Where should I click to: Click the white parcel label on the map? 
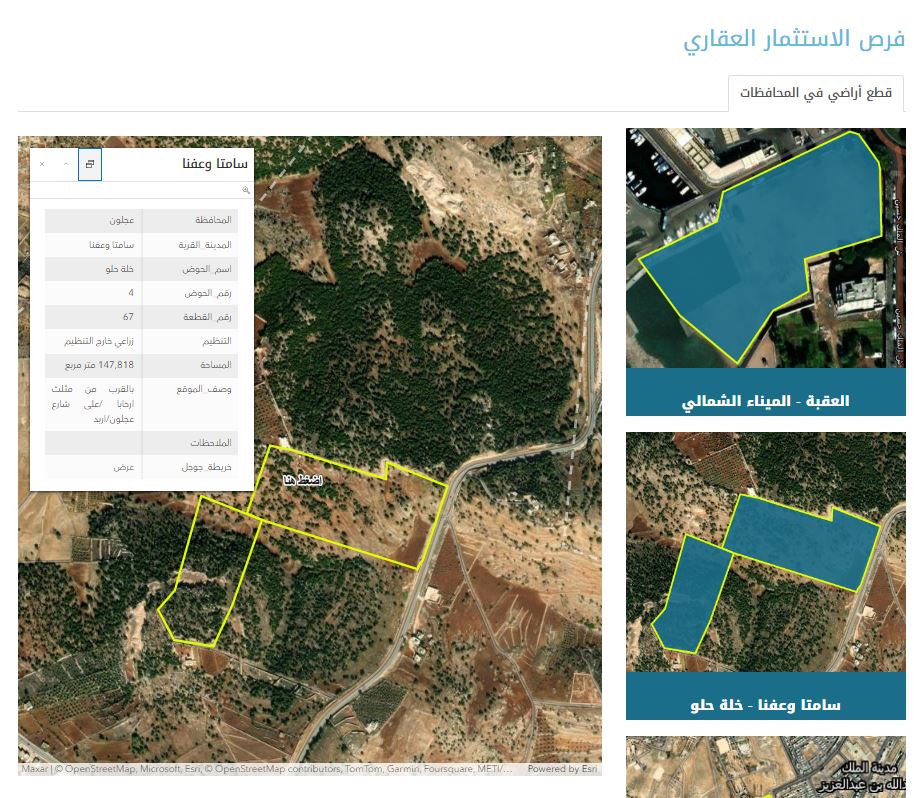(x=303, y=481)
